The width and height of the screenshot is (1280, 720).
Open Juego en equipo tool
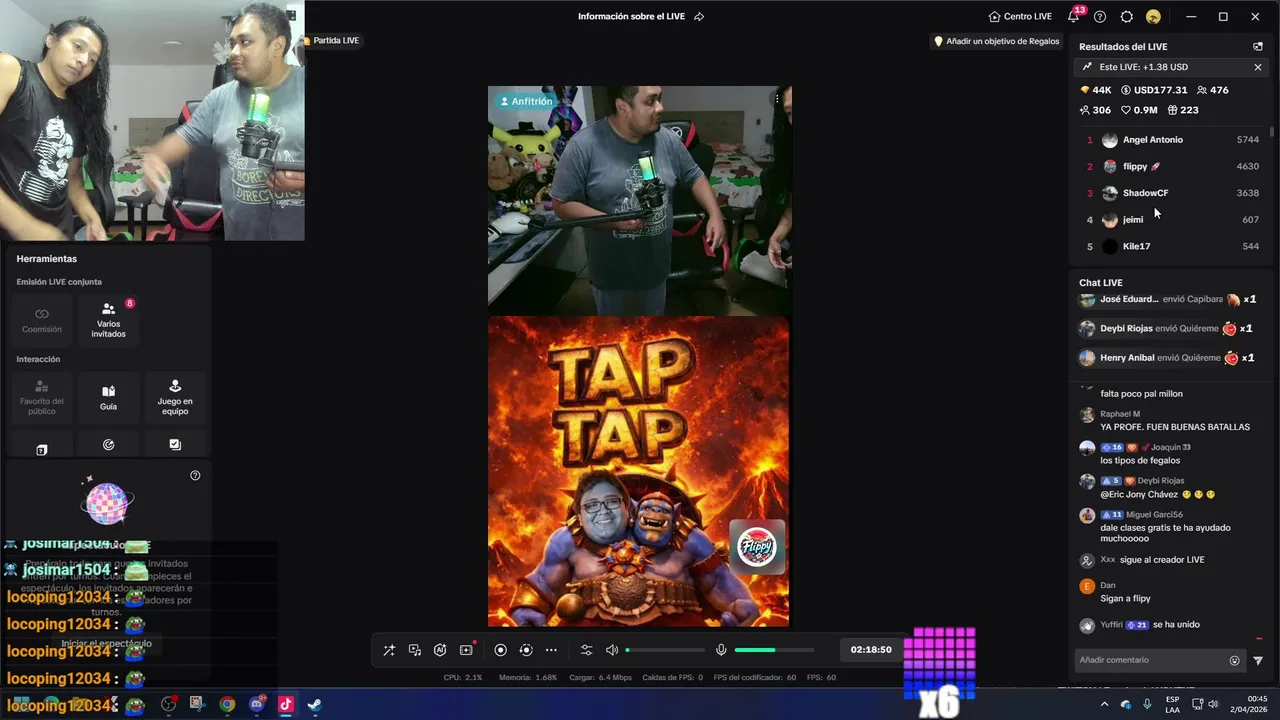point(175,397)
